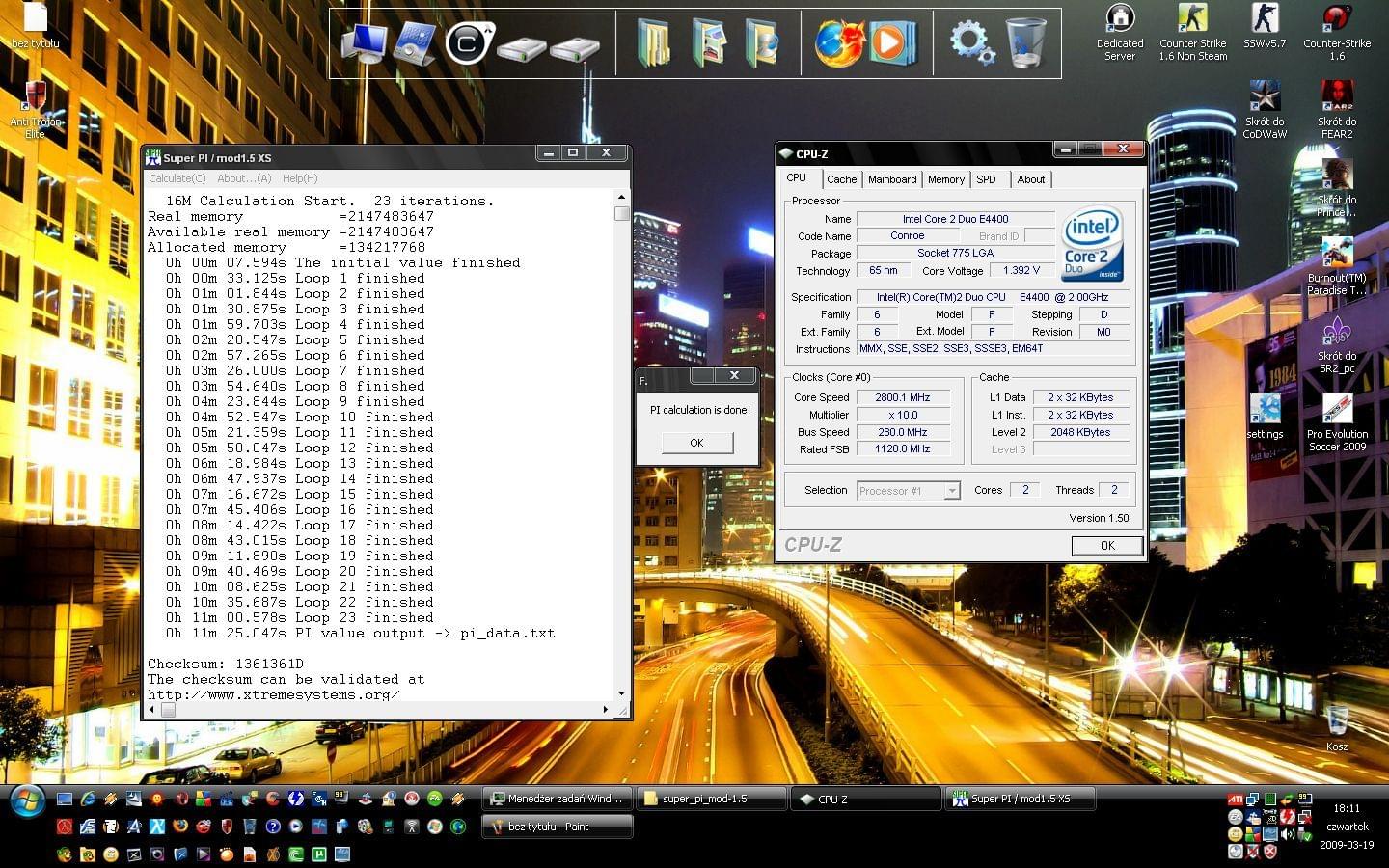1389x868 pixels.
Task: Click the Super PI vertical scrollbar down arrow
Action: [621, 693]
